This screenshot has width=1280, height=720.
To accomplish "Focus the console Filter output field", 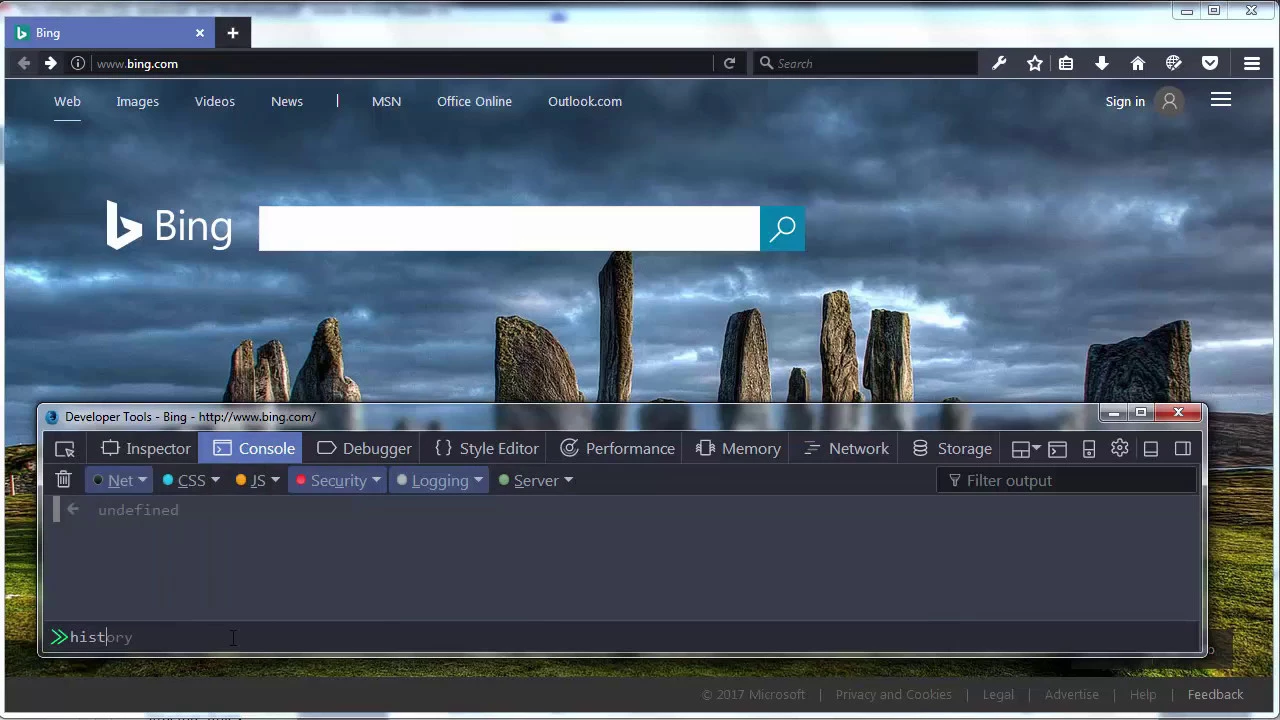I will click(1067, 481).
